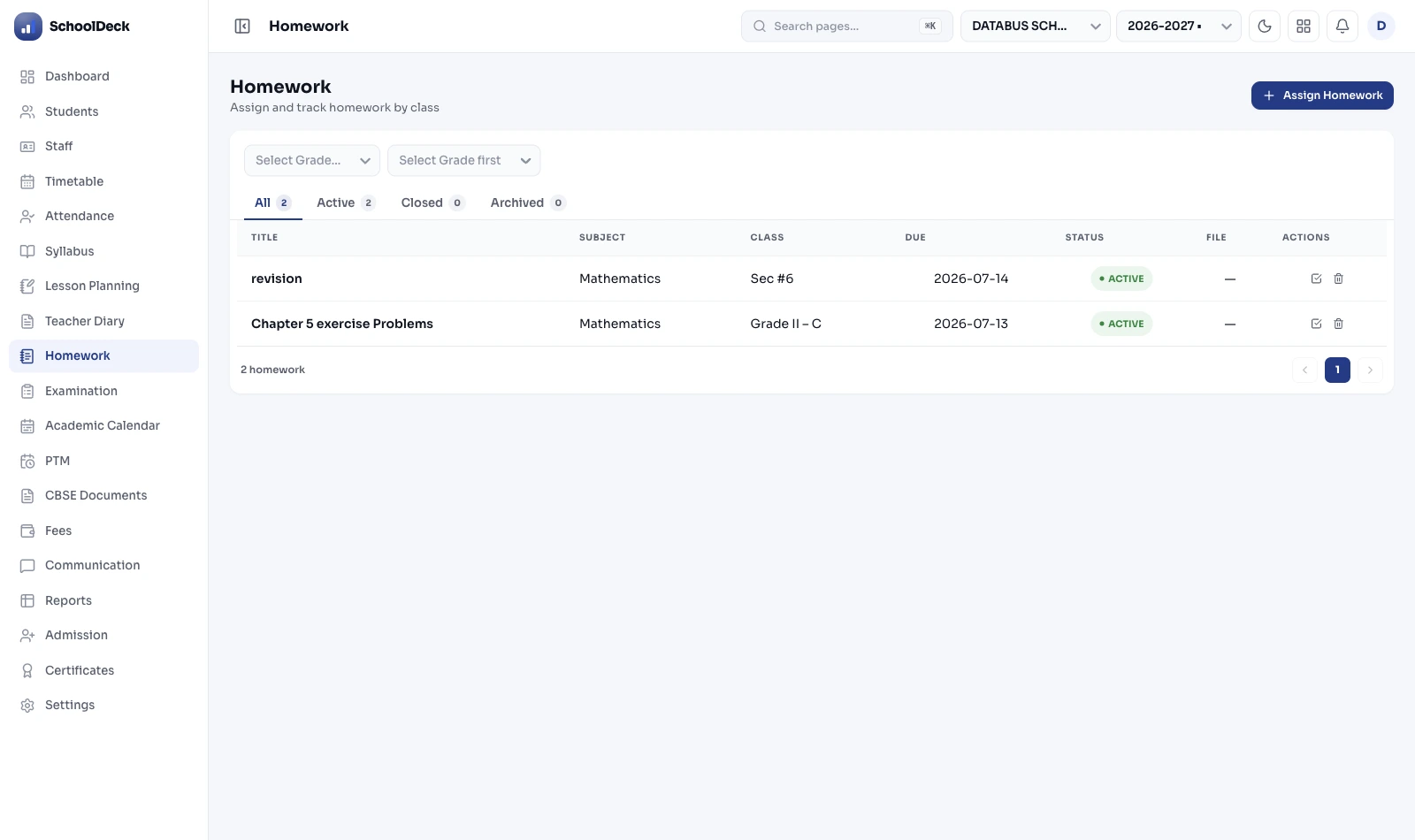Go to previous page arrow
Viewport: 1415px width, 840px height.
pyautogui.click(x=1304, y=370)
